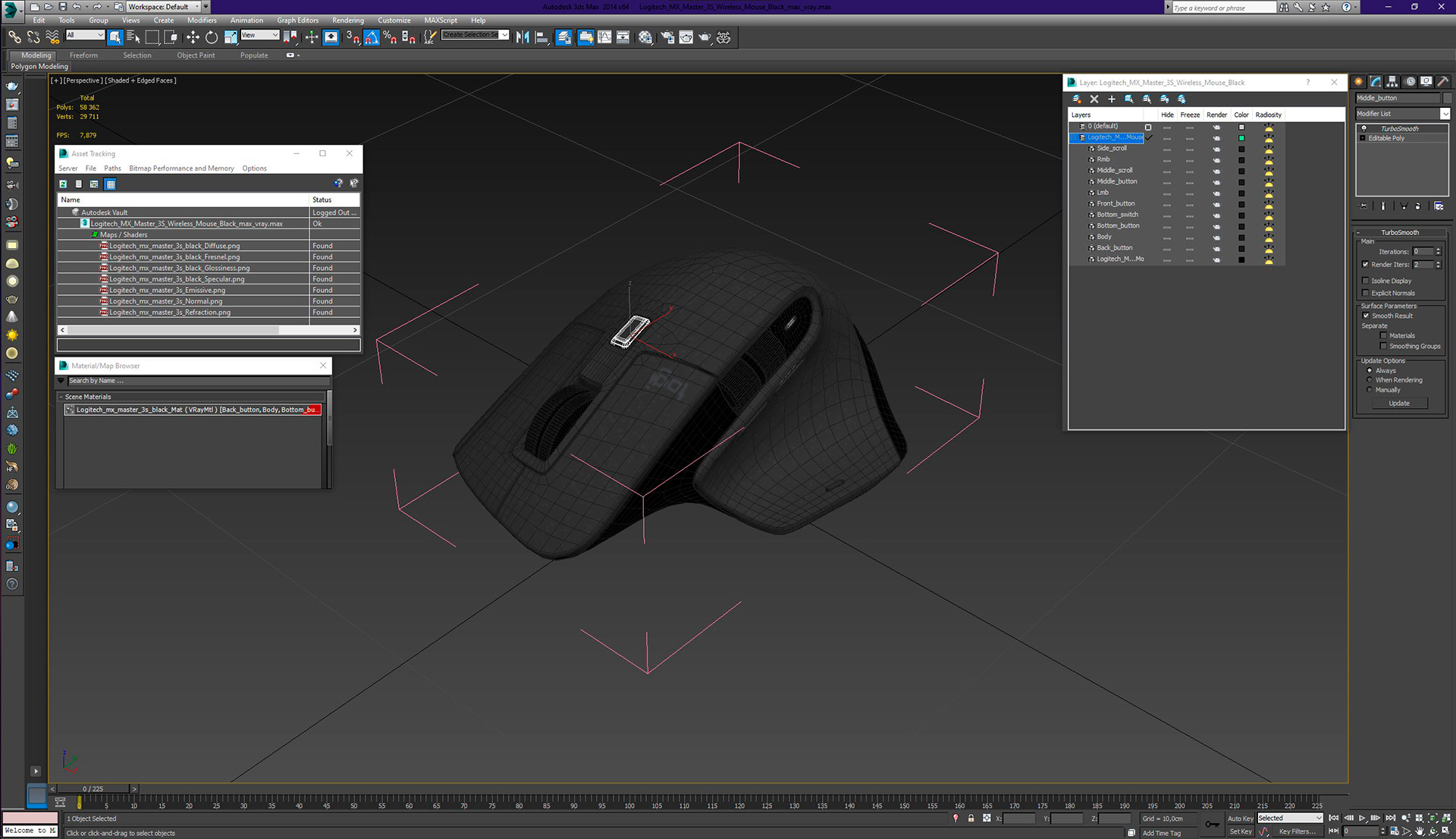Open the Align tool
The height and width of the screenshot is (839, 1456).
tap(541, 37)
